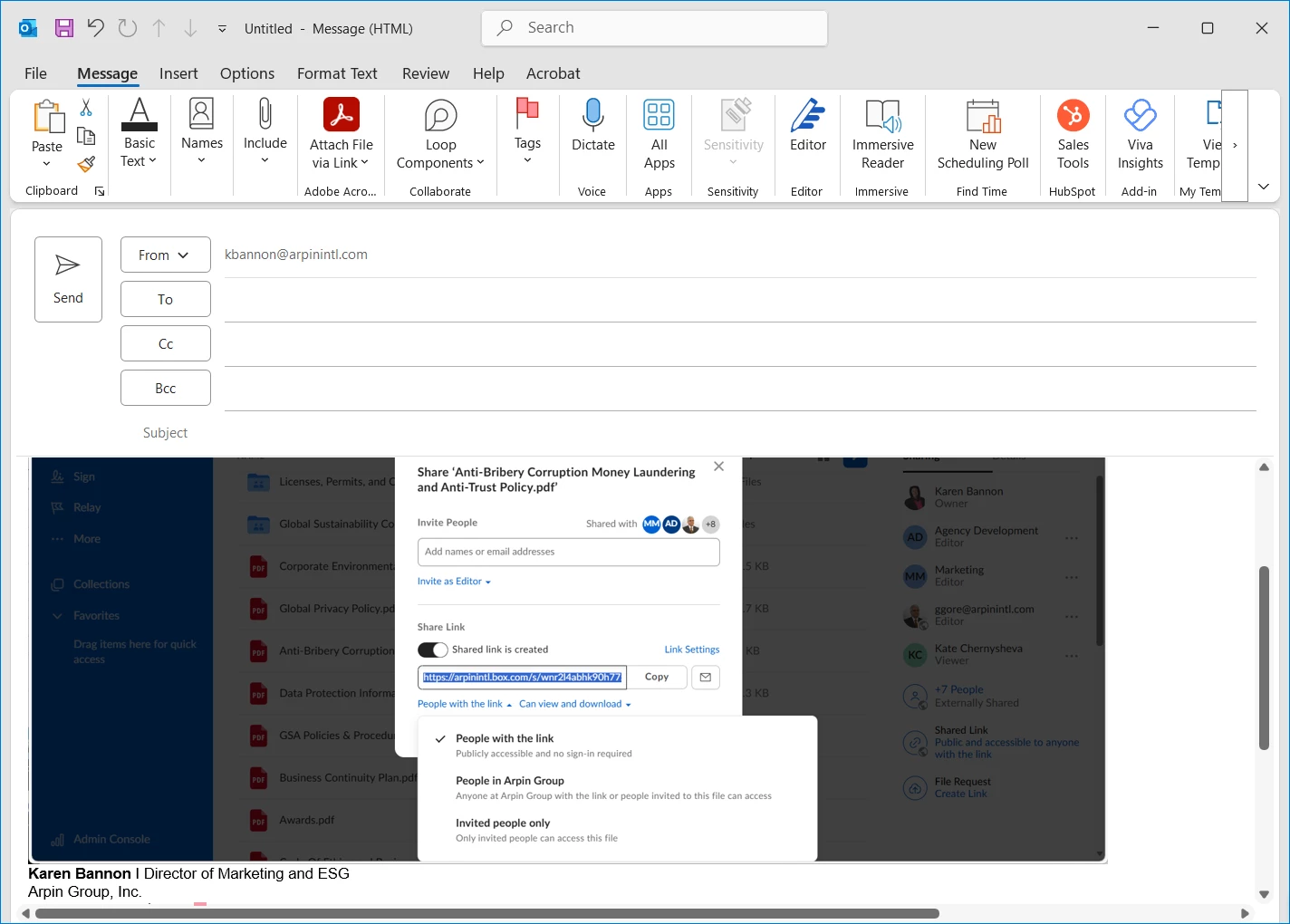Click the Cut scissors icon
Viewport: 1290px width, 924px height.
coord(86,108)
